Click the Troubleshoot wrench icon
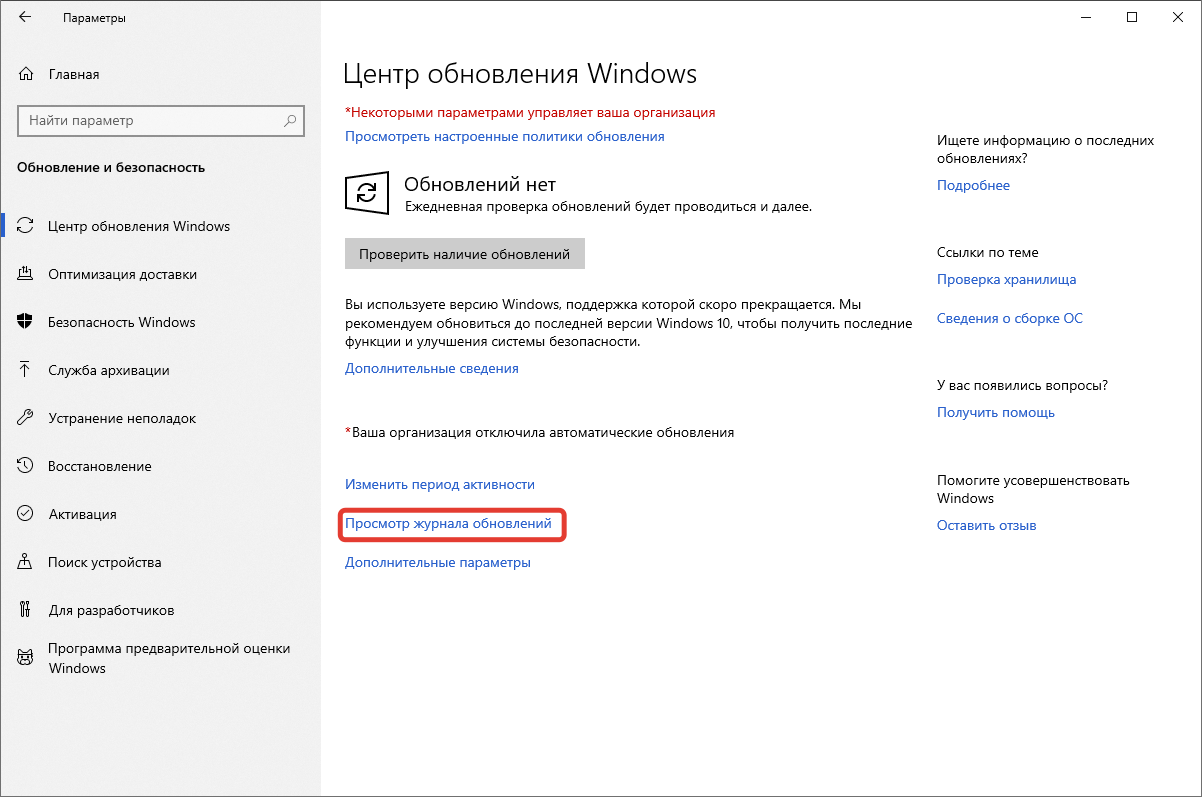Viewport: 1202px width, 797px height. (26, 418)
